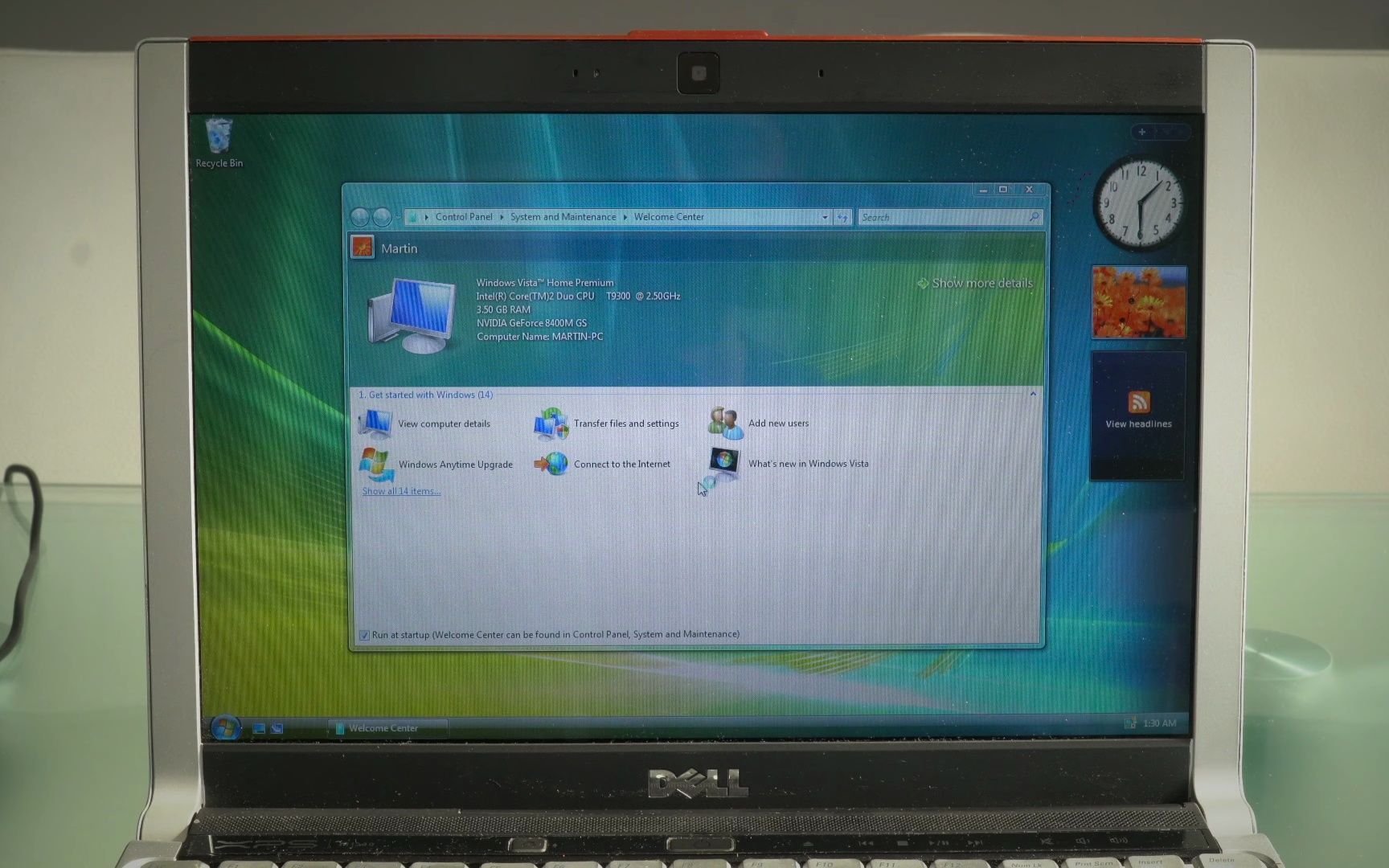
Task: Click the system tray network icon
Action: point(1129,723)
